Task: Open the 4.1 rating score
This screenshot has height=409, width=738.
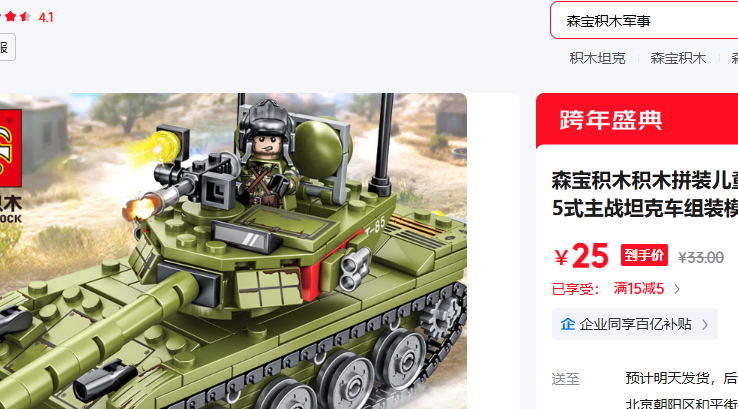Action: click(x=46, y=17)
